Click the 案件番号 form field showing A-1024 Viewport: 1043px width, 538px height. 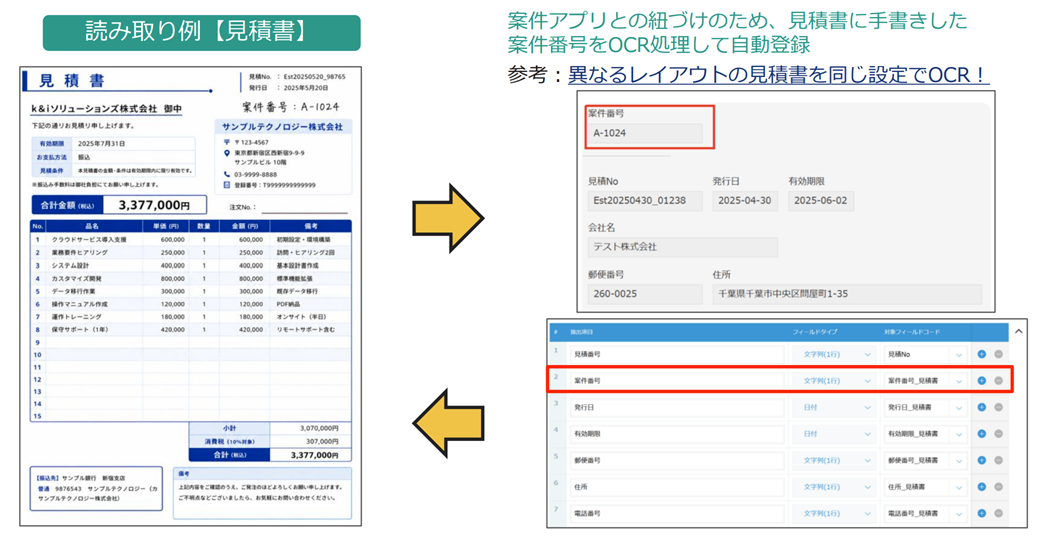645,133
